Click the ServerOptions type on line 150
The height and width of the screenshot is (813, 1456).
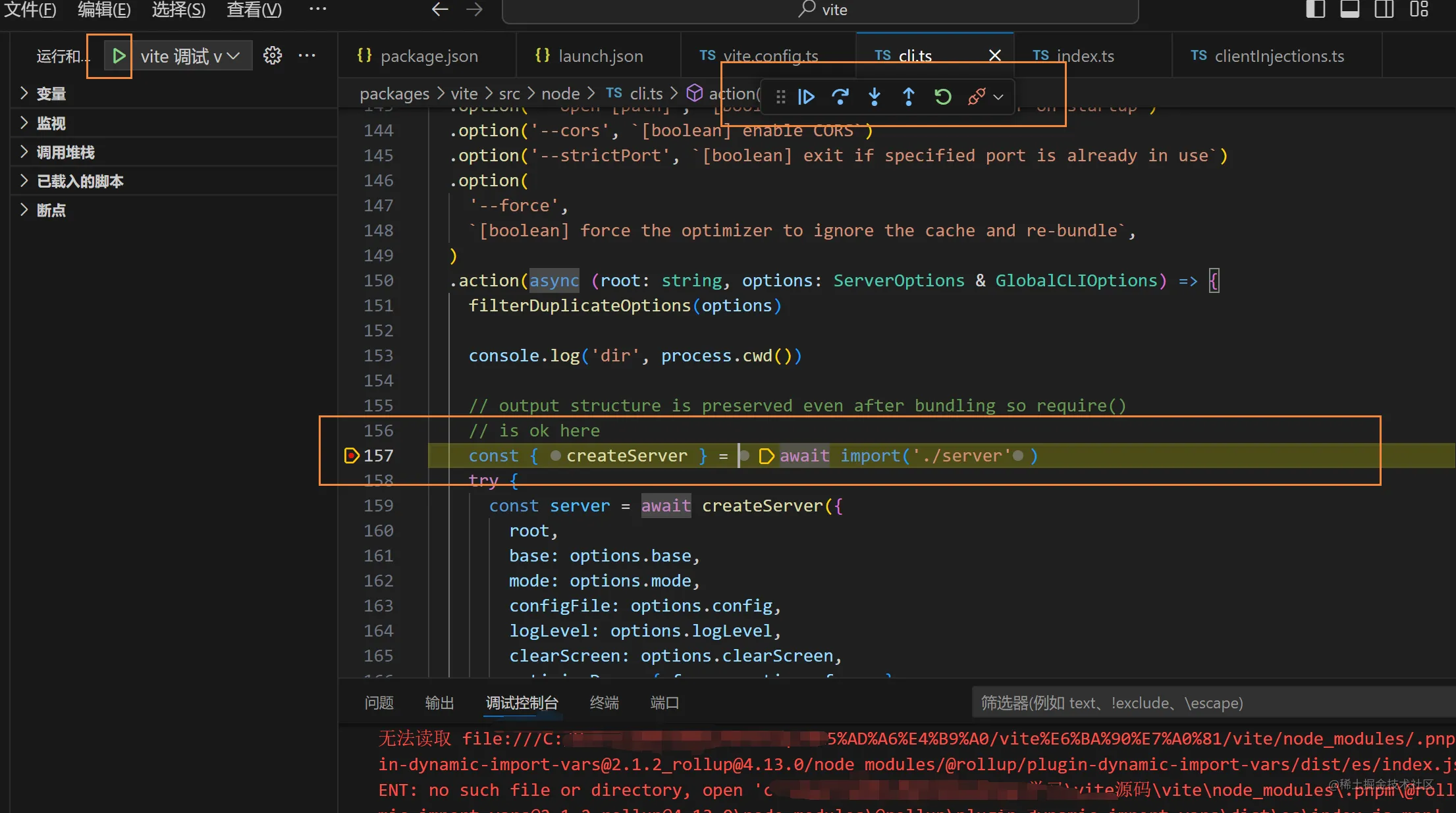(x=899, y=281)
